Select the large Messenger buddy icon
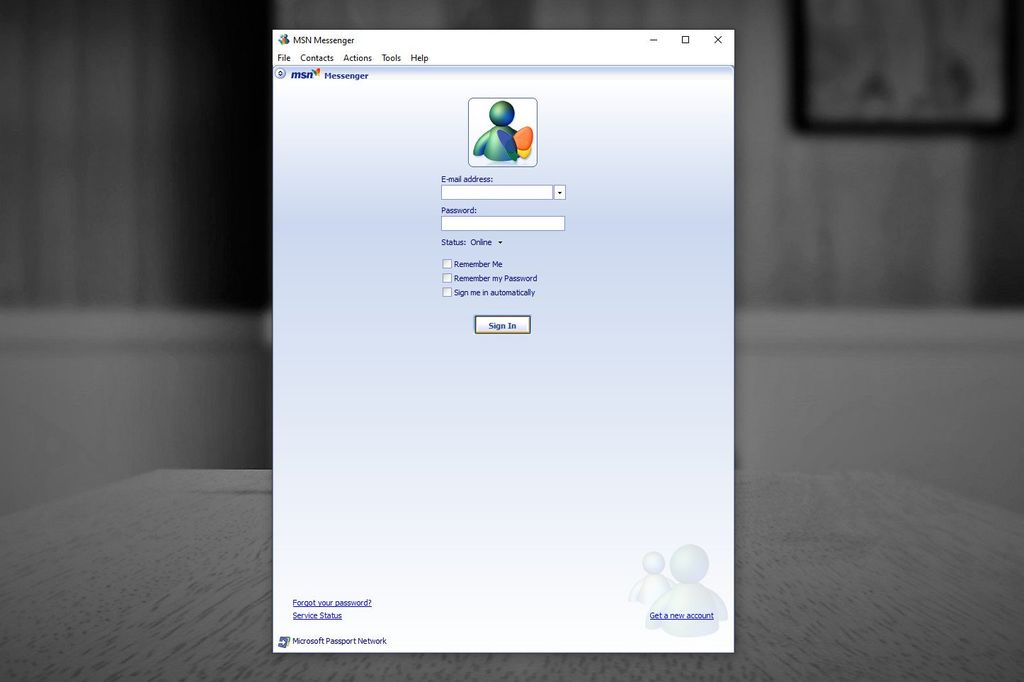This screenshot has width=1024, height=682. pos(501,131)
